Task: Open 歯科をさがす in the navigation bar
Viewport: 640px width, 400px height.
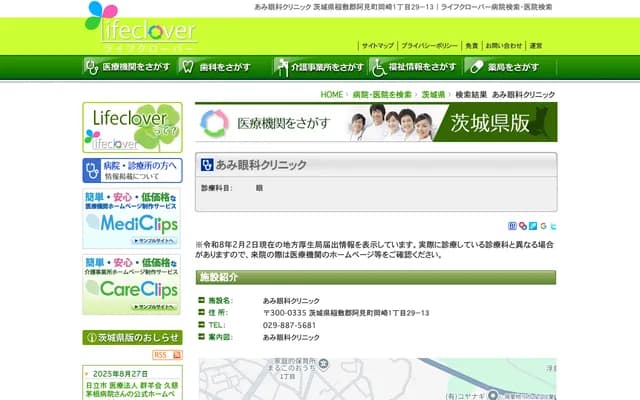Action: pos(215,67)
